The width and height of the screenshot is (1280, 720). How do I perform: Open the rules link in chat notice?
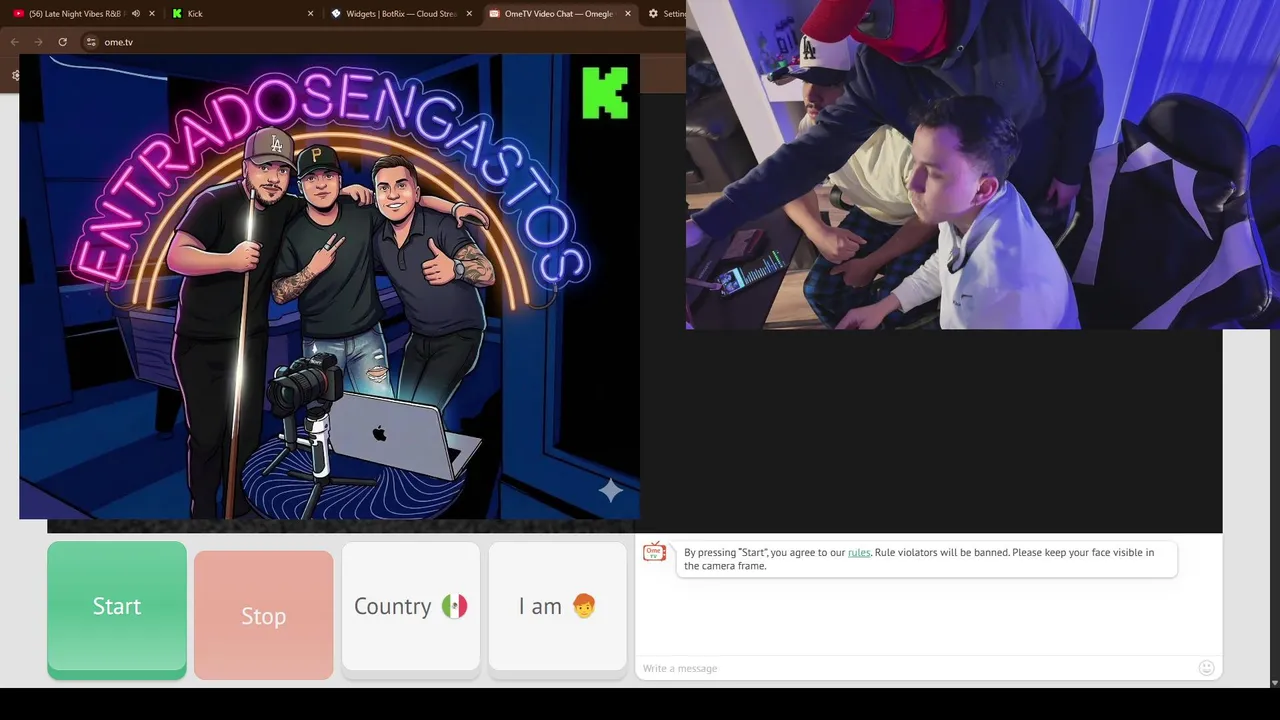click(859, 552)
